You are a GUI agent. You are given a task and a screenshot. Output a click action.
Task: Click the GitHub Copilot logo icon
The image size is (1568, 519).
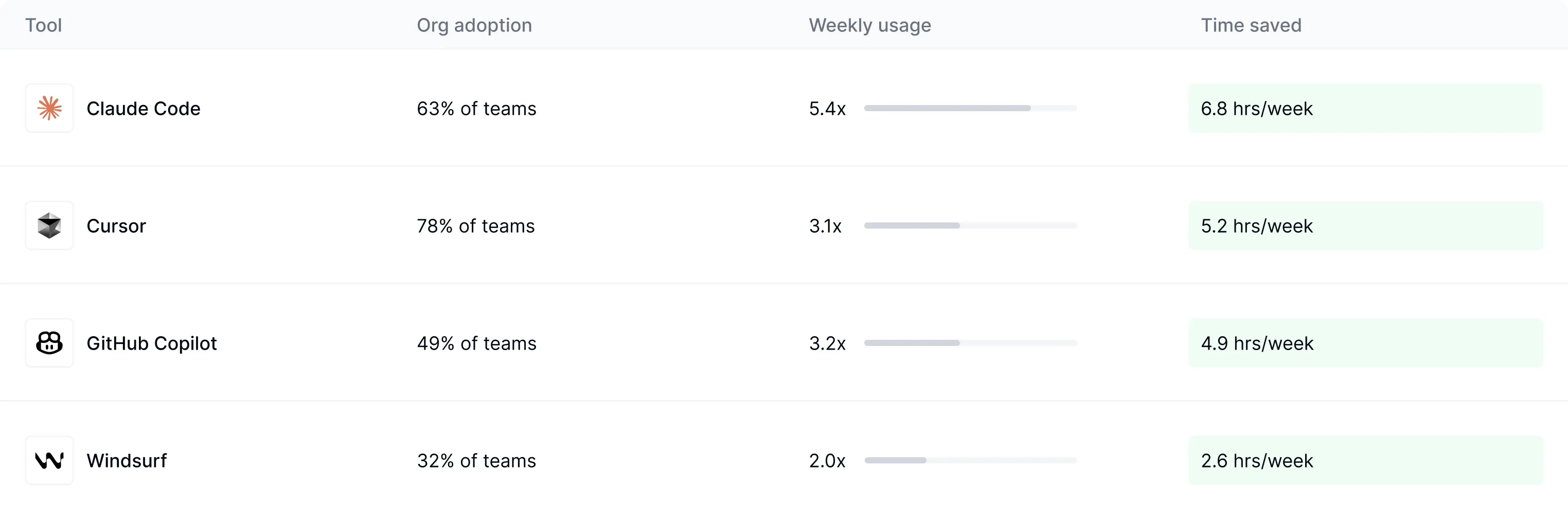pos(49,343)
